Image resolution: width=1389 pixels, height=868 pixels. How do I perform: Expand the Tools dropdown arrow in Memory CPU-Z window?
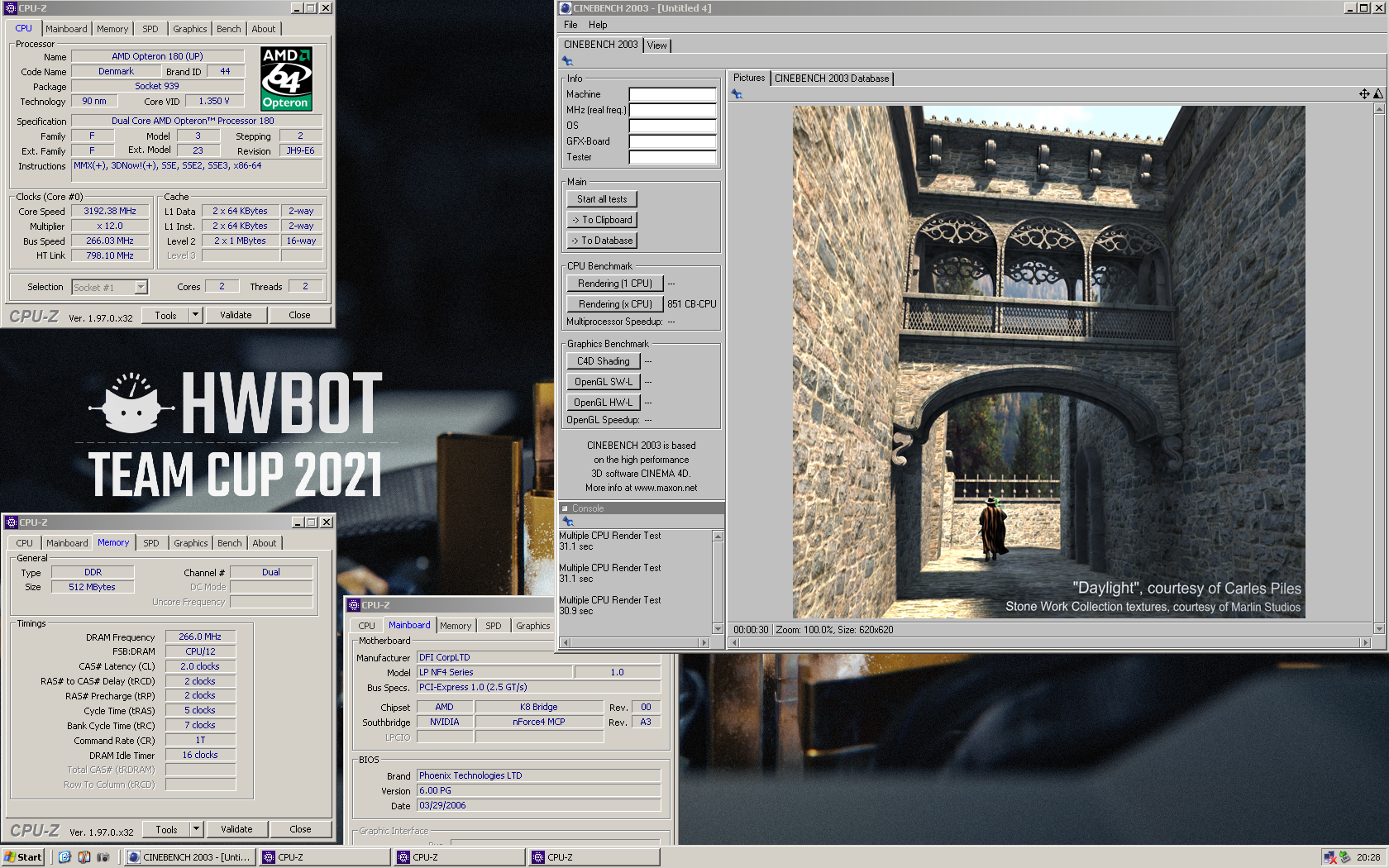click(x=196, y=829)
